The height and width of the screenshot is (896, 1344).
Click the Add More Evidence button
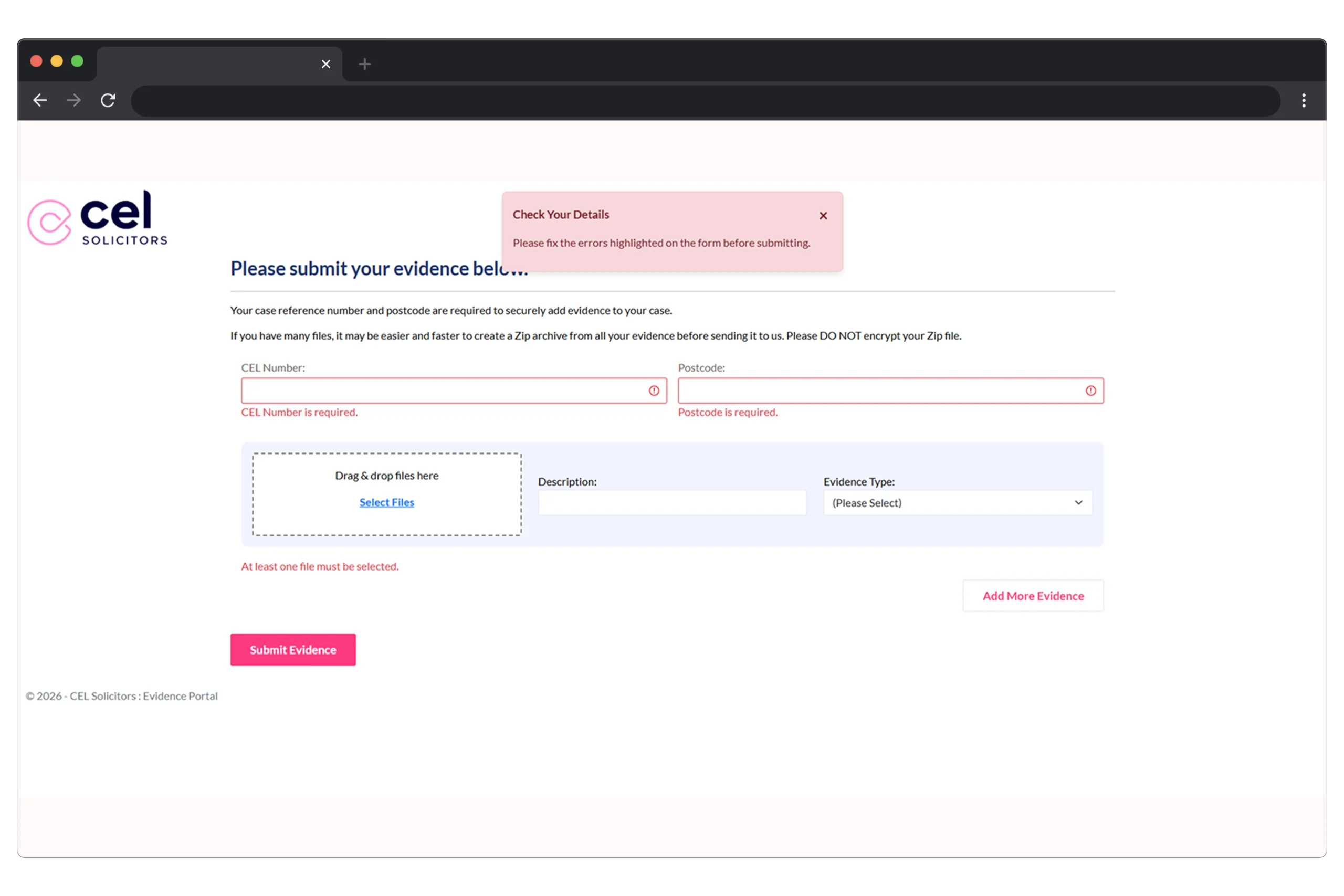point(1033,595)
